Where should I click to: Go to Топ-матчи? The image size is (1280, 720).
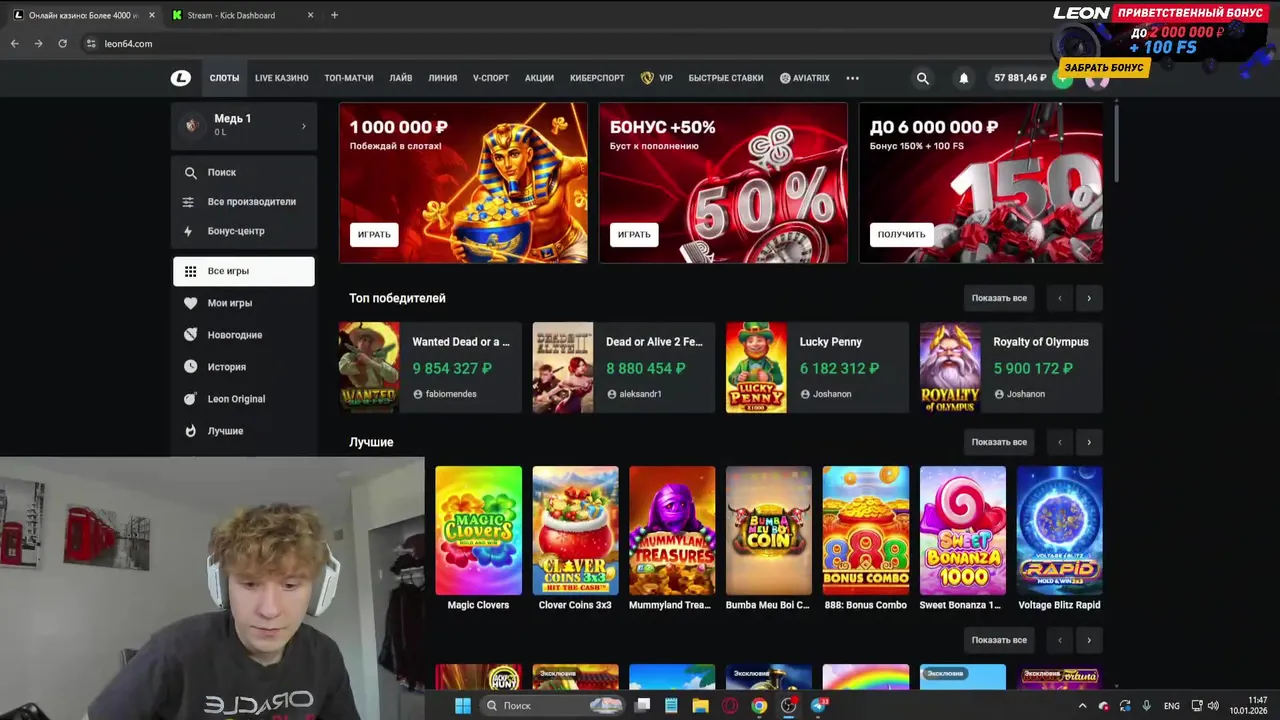(x=349, y=78)
